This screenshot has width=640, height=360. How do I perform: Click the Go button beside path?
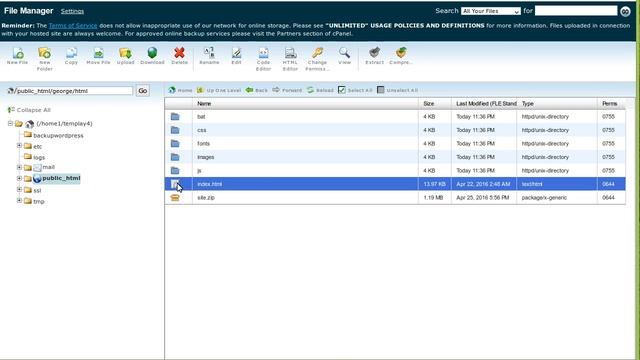(x=142, y=91)
